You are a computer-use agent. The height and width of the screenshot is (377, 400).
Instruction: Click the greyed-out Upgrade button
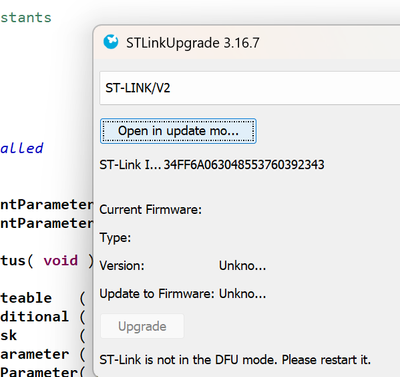tap(142, 326)
